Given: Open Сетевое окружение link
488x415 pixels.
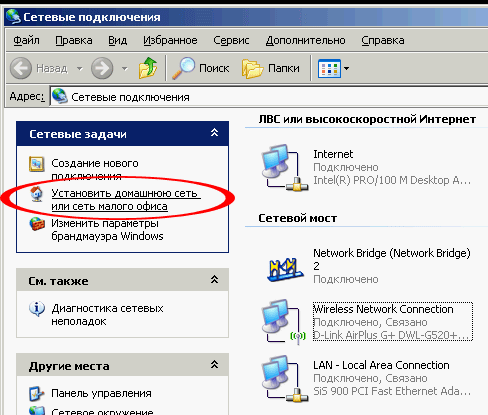Looking at the screenshot, I should (102, 412).
